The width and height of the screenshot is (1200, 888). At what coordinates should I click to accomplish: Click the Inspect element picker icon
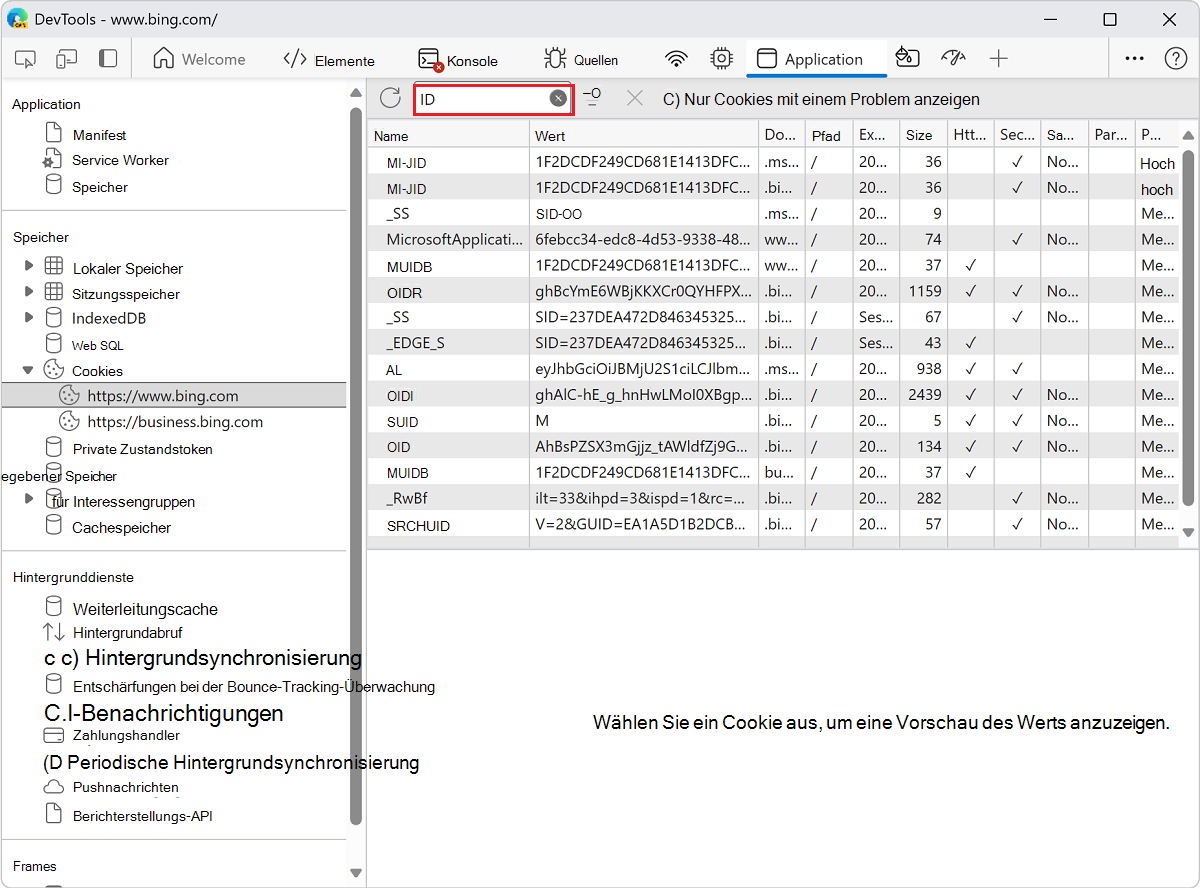pos(26,59)
